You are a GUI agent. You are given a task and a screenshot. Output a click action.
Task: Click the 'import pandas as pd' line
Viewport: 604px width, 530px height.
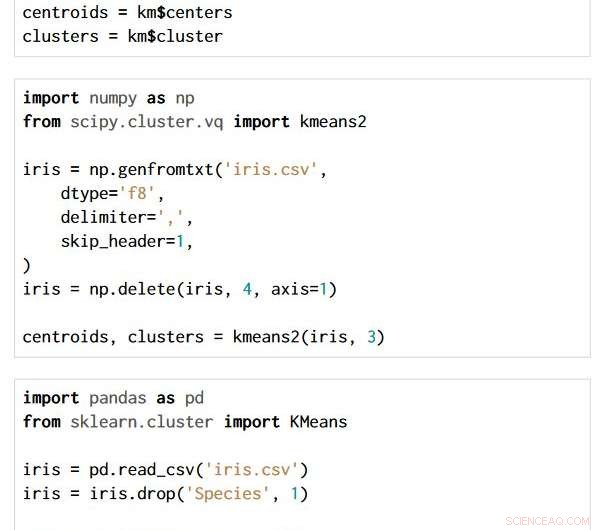(x=113, y=398)
